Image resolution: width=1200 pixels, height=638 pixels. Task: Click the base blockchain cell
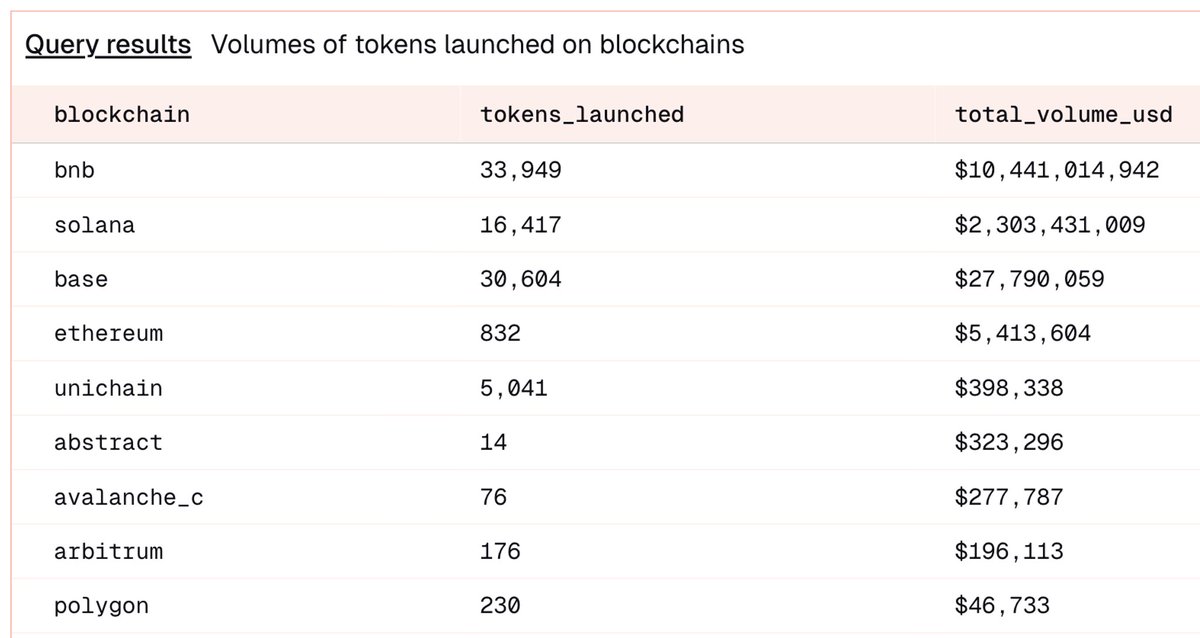(x=81, y=279)
